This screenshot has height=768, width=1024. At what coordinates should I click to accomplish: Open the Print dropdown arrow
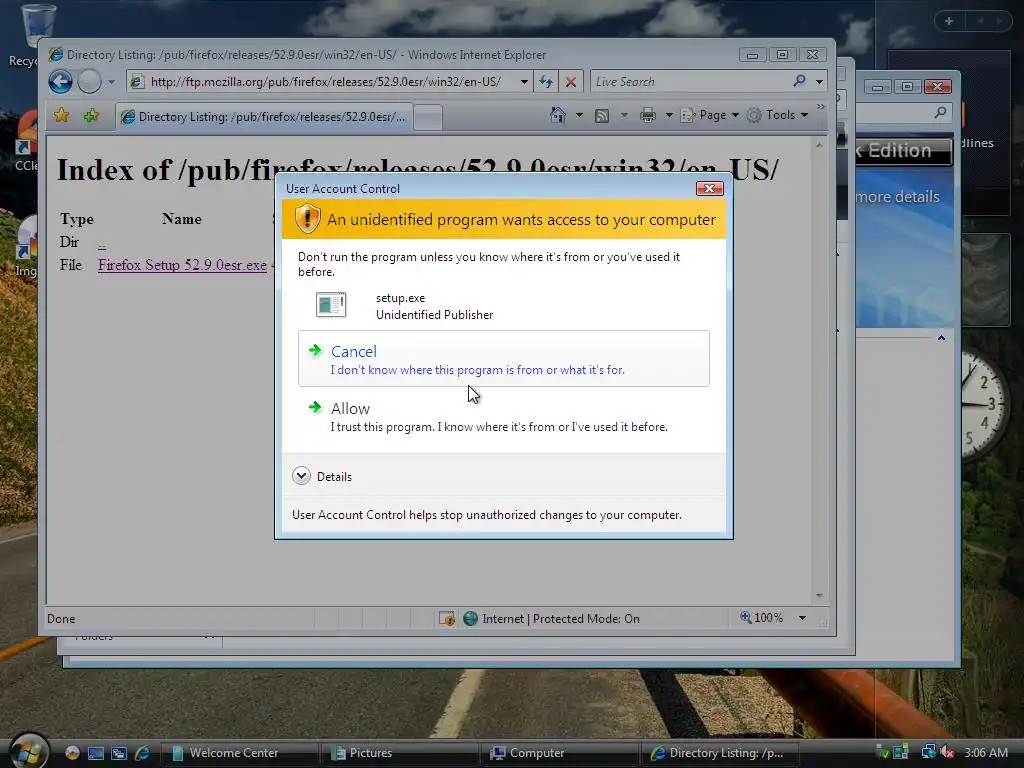(x=669, y=116)
